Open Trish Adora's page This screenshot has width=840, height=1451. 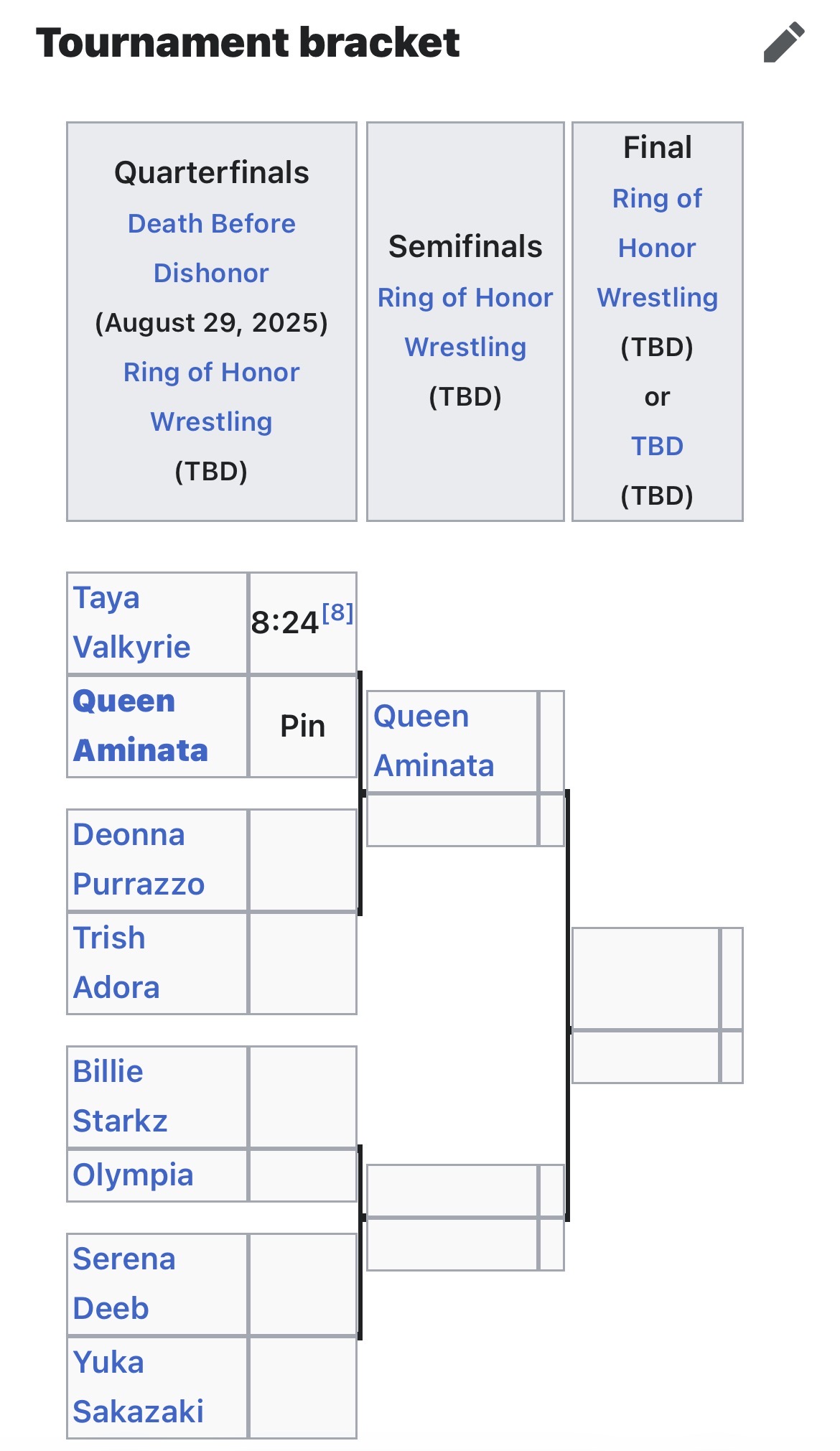coord(116,963)
